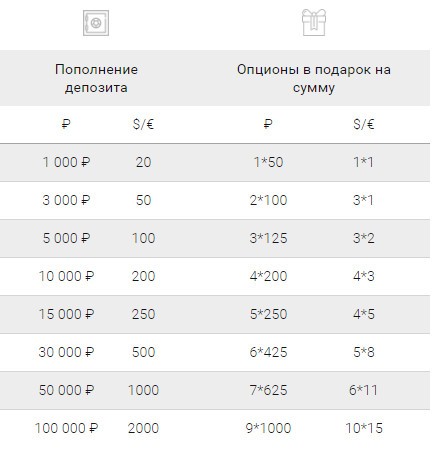
Task: Click the ruble symbol under options column
Action: point(268,124)
